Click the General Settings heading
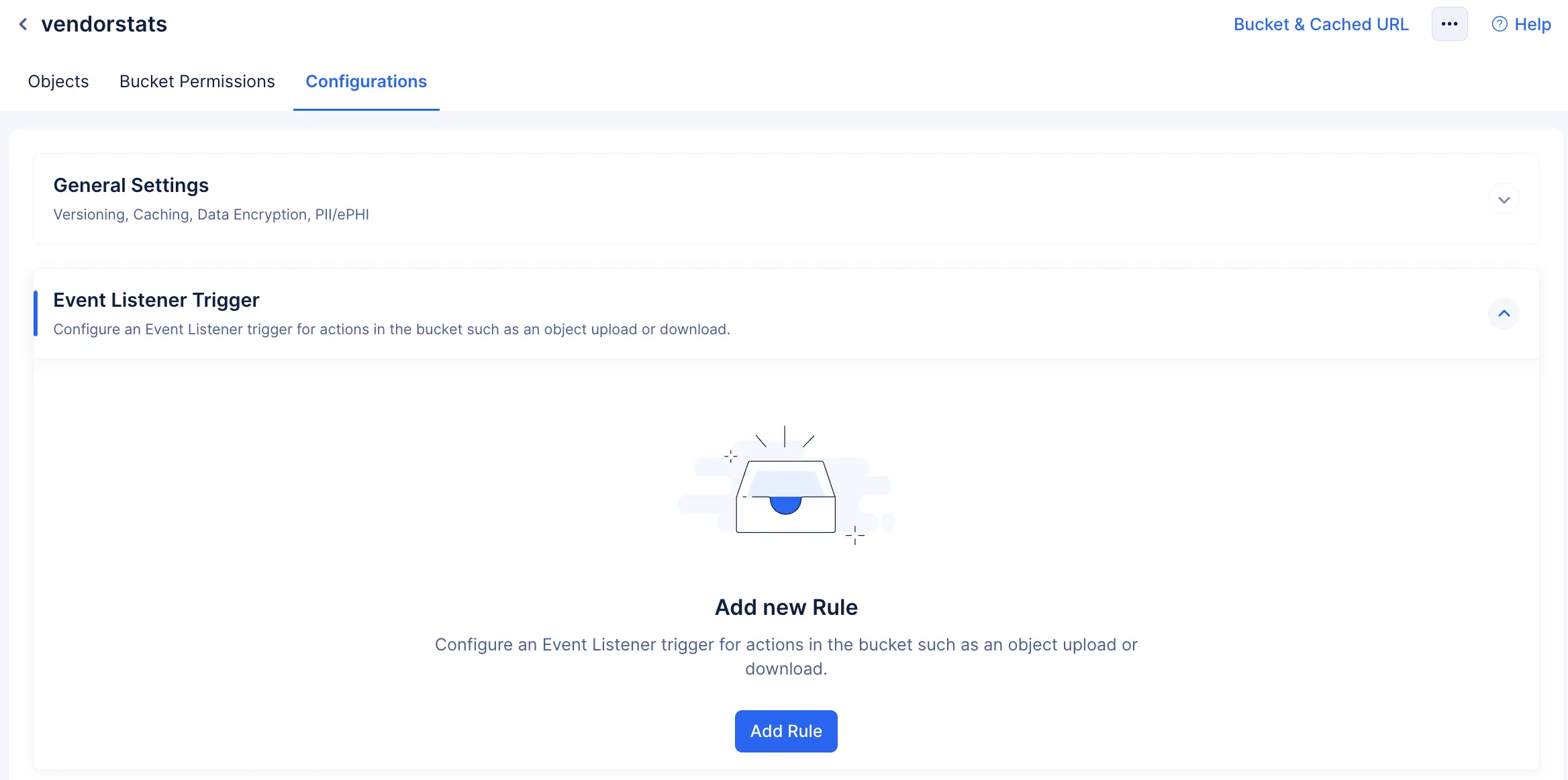Viewport: 1568px width, 780px height. coord(131,185)
